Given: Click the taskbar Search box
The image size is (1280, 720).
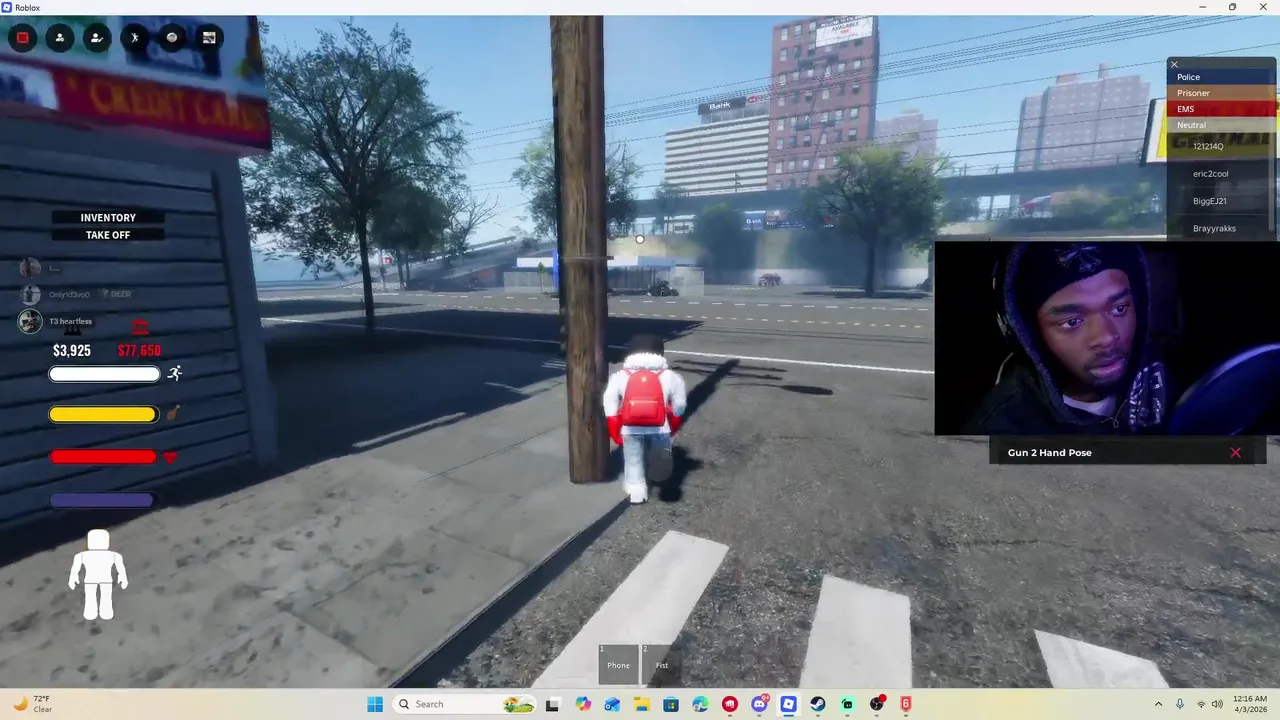Looking at the screenshot, I should (465, 704).
